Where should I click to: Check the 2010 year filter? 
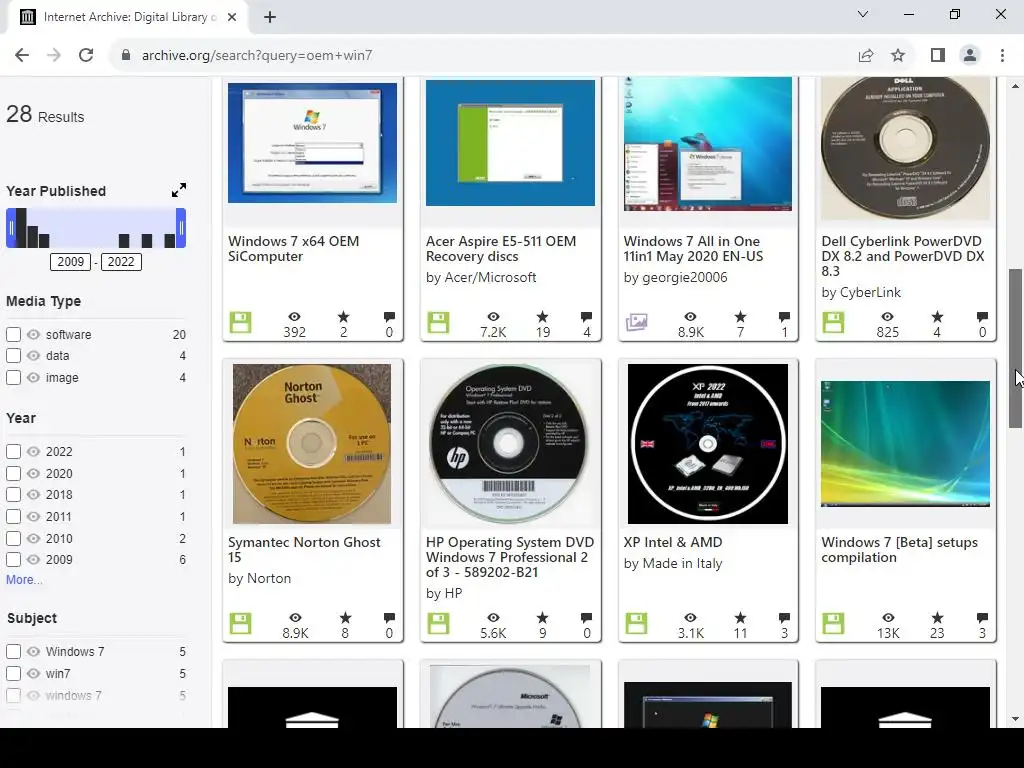13,539
